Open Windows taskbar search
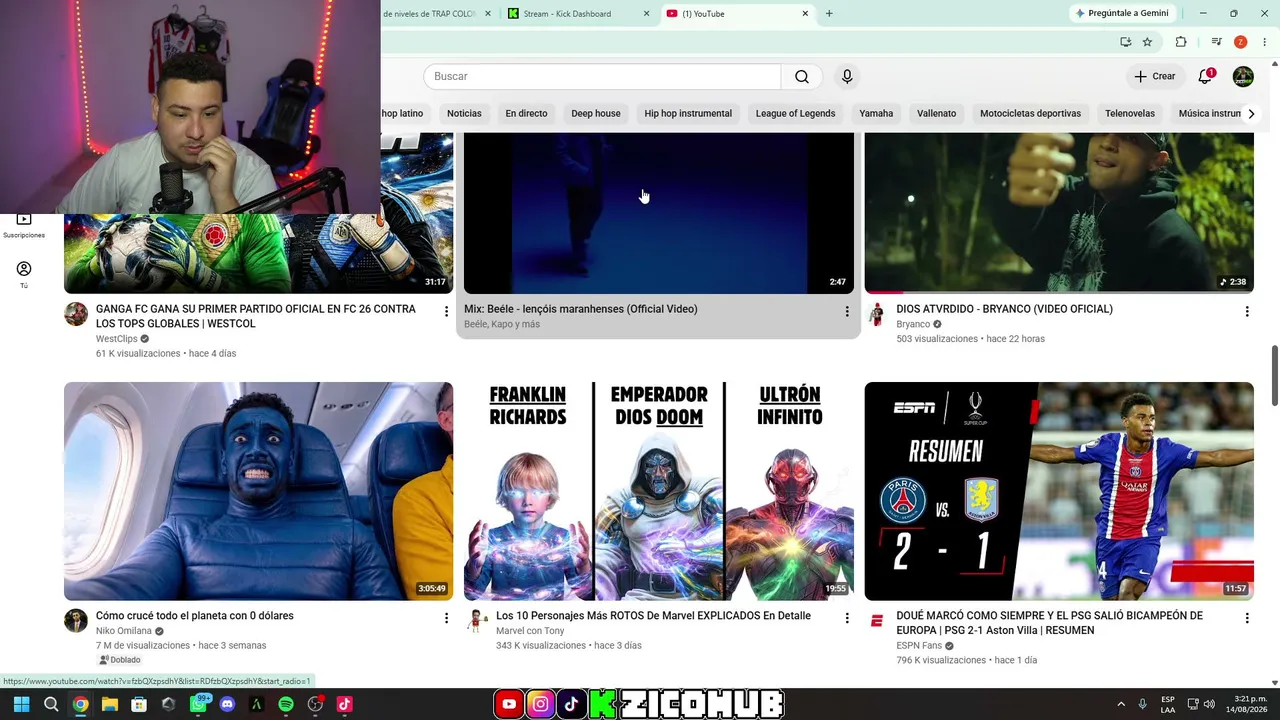 coord(51,704)
